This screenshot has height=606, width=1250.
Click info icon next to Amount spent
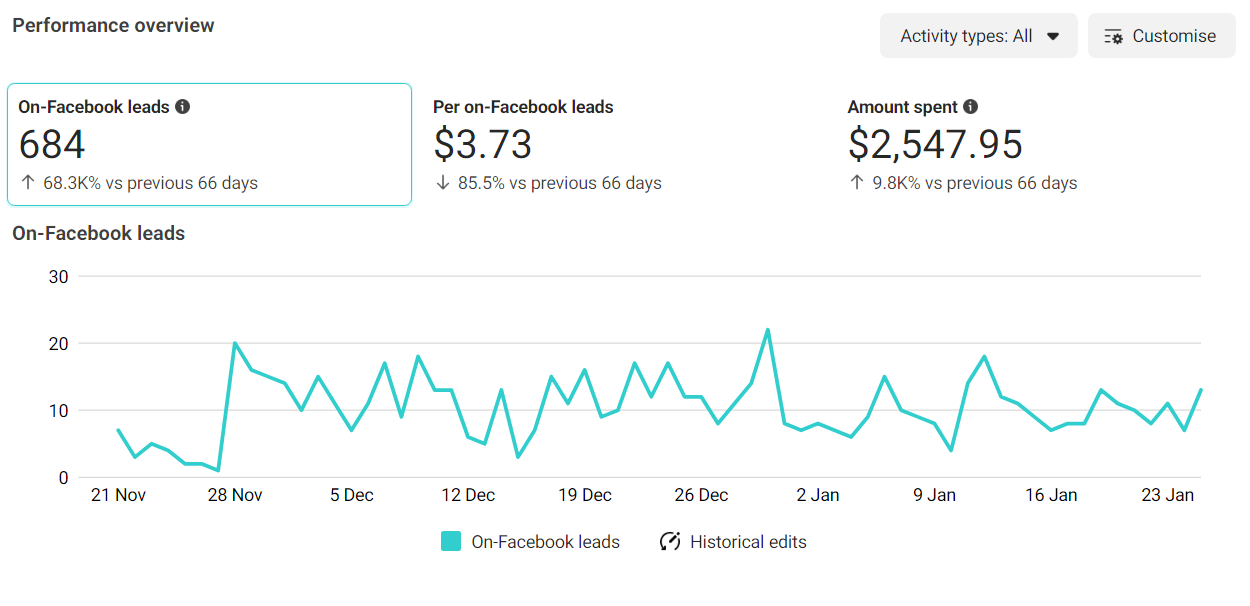pos(970,107)
